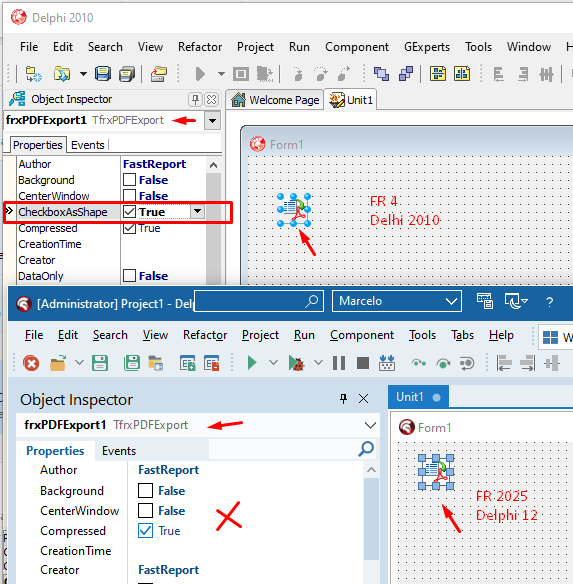Click Delphi 2010 inspector scroll up arrow
Screen dimensions: 573x584
click(213, 165)
